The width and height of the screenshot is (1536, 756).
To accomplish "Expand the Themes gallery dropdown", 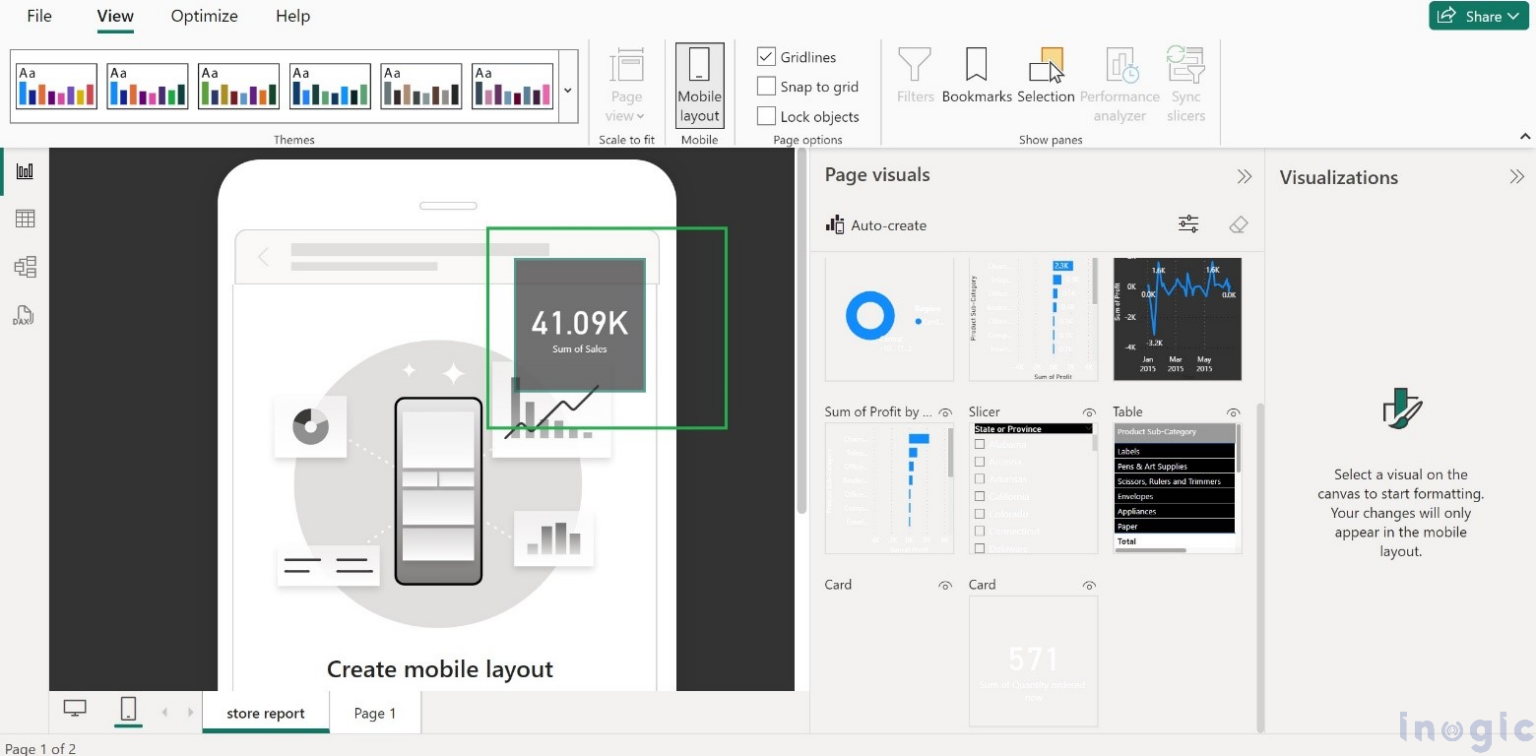I will coord(567,87).
